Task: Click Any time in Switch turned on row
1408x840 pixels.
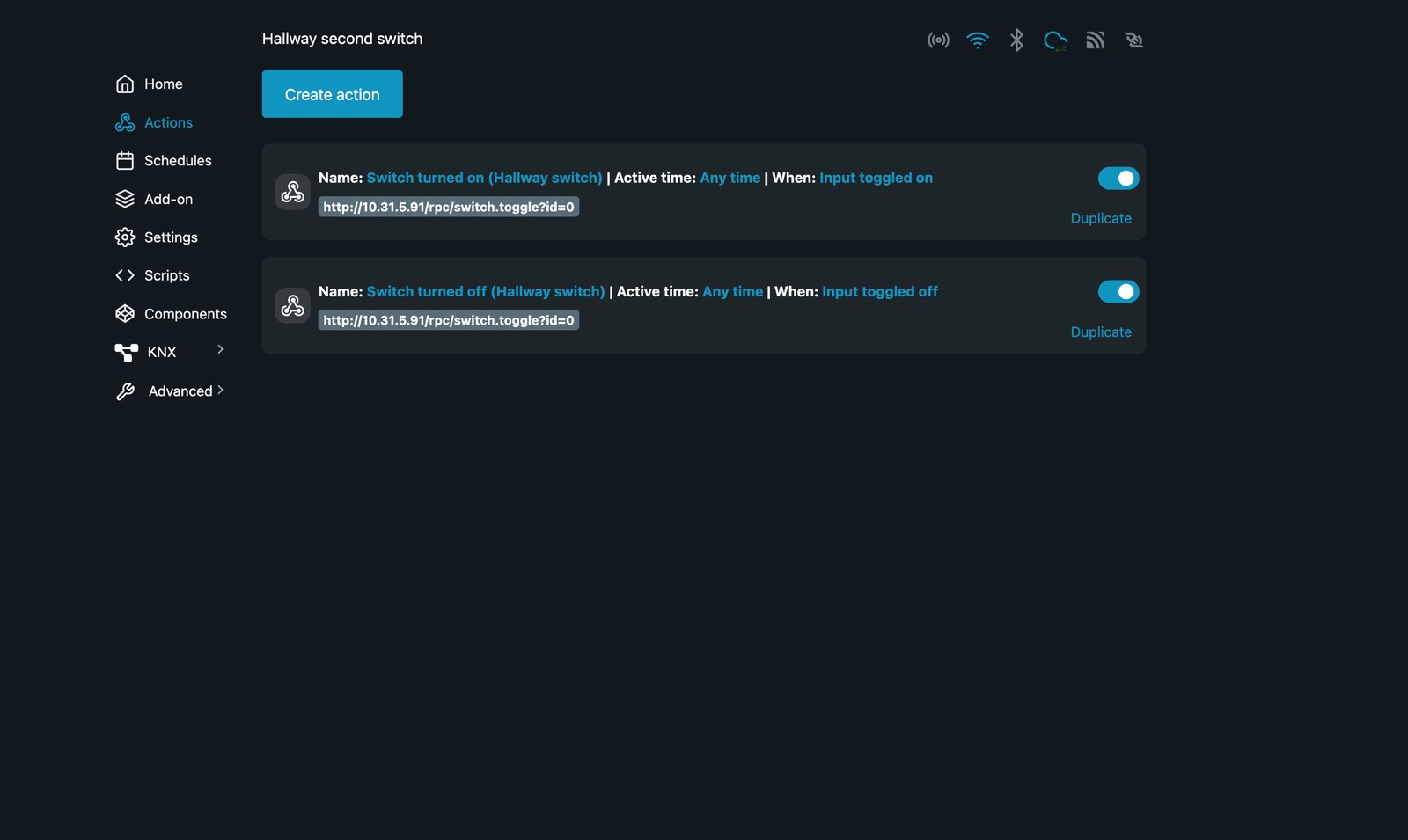Action: coord(730,178)
